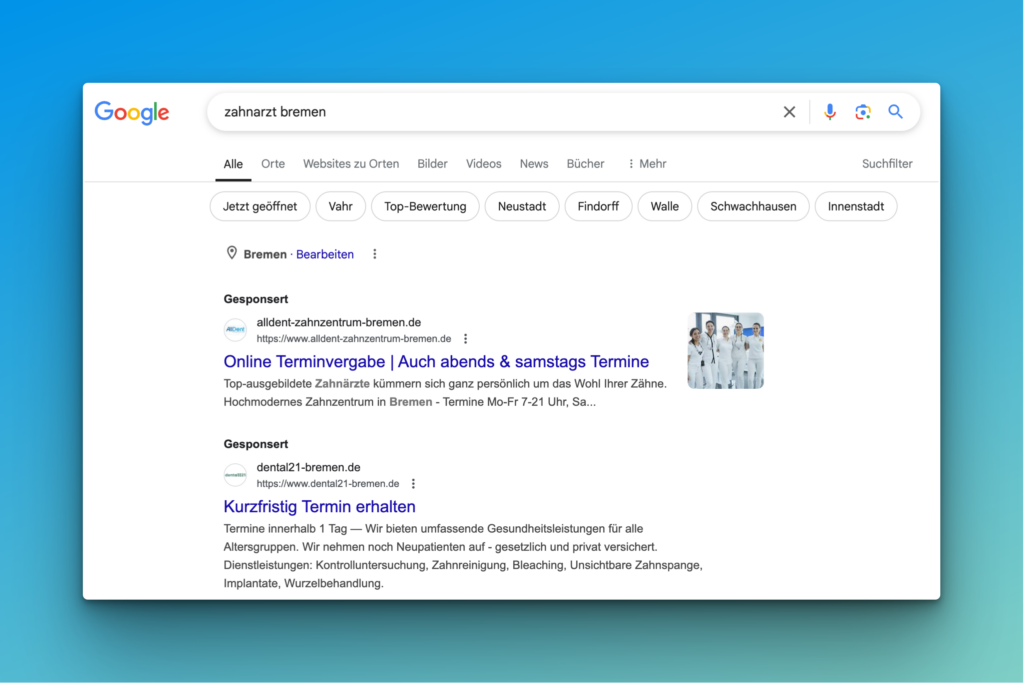Enable the Top-Bewertung filter chip

[x=425, y=206]
